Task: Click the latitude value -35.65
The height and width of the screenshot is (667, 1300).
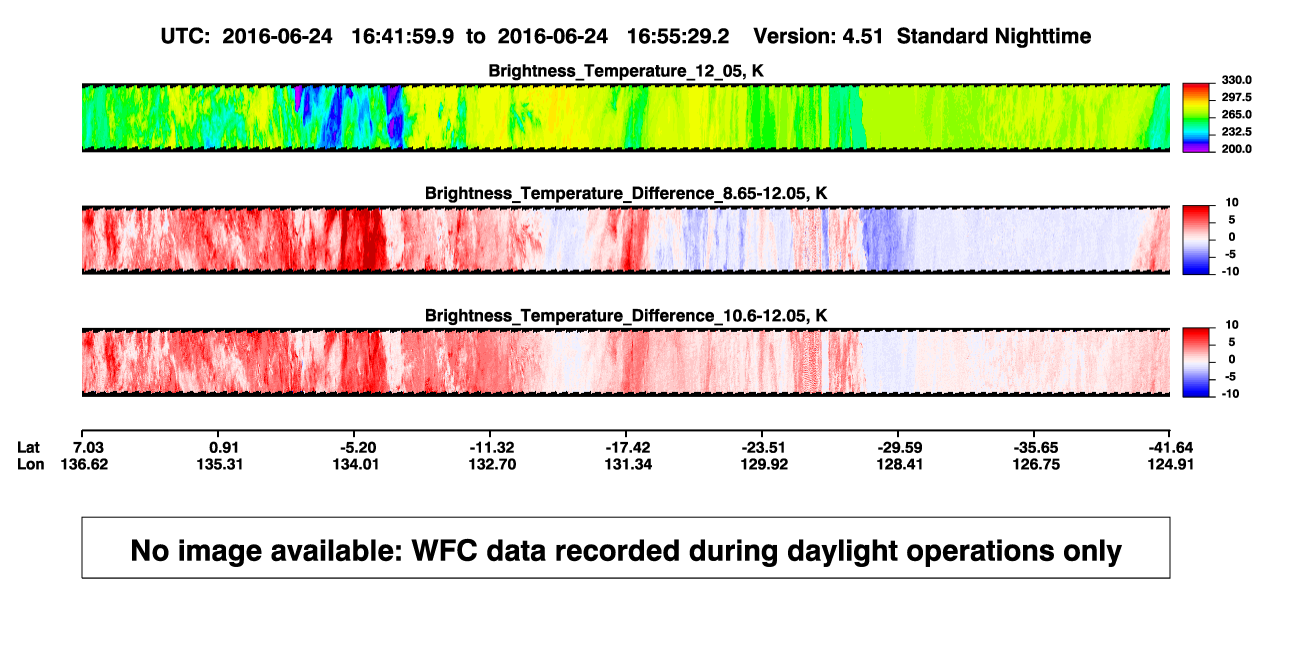Action: click(x=1034, y=447)
